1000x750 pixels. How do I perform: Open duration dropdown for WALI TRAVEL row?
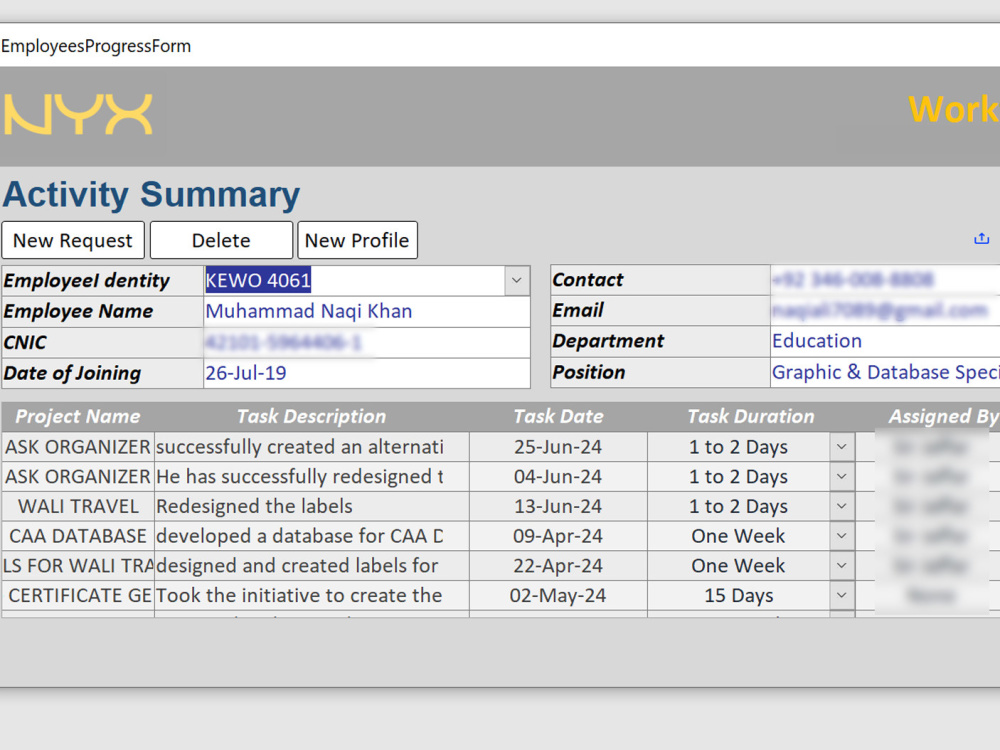pos(842,506)
